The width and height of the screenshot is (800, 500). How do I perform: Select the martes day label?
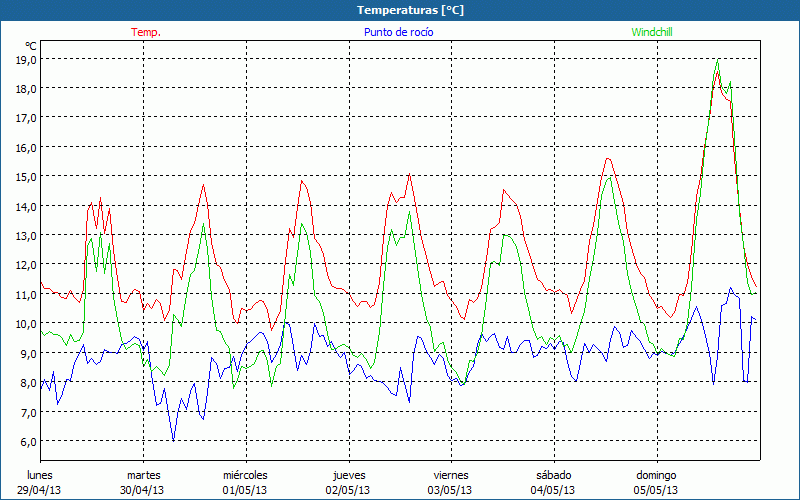pos(143,475)
